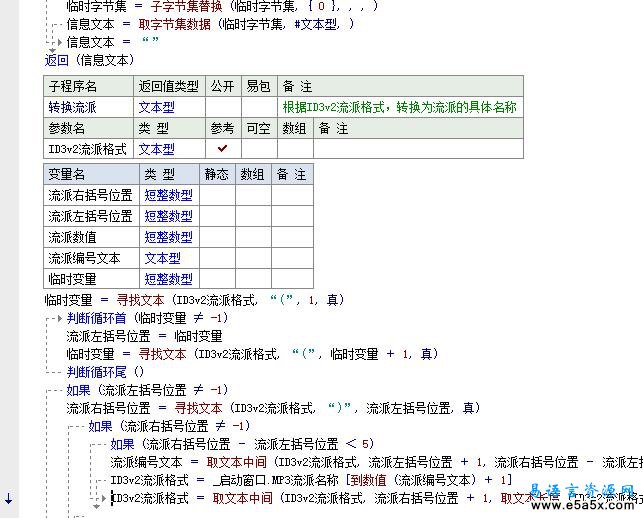
Task: Click 短整数型 type of 流派数值
Action: click(168, 237)
